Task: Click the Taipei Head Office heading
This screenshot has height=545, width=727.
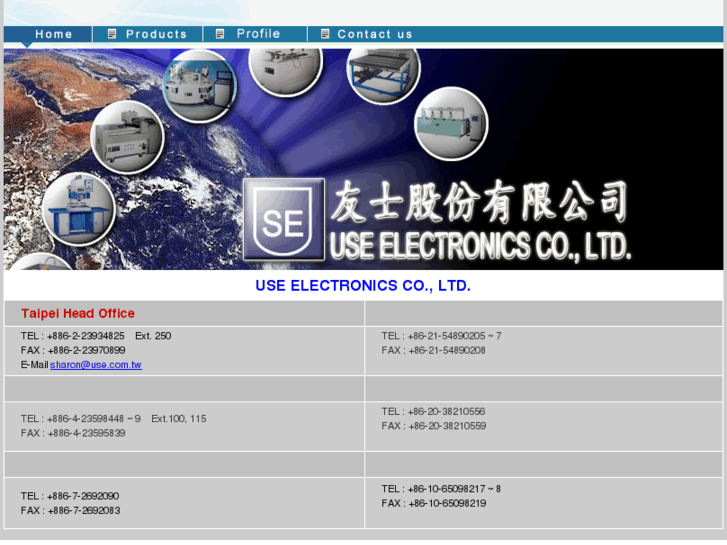Action: pos(78,314)
